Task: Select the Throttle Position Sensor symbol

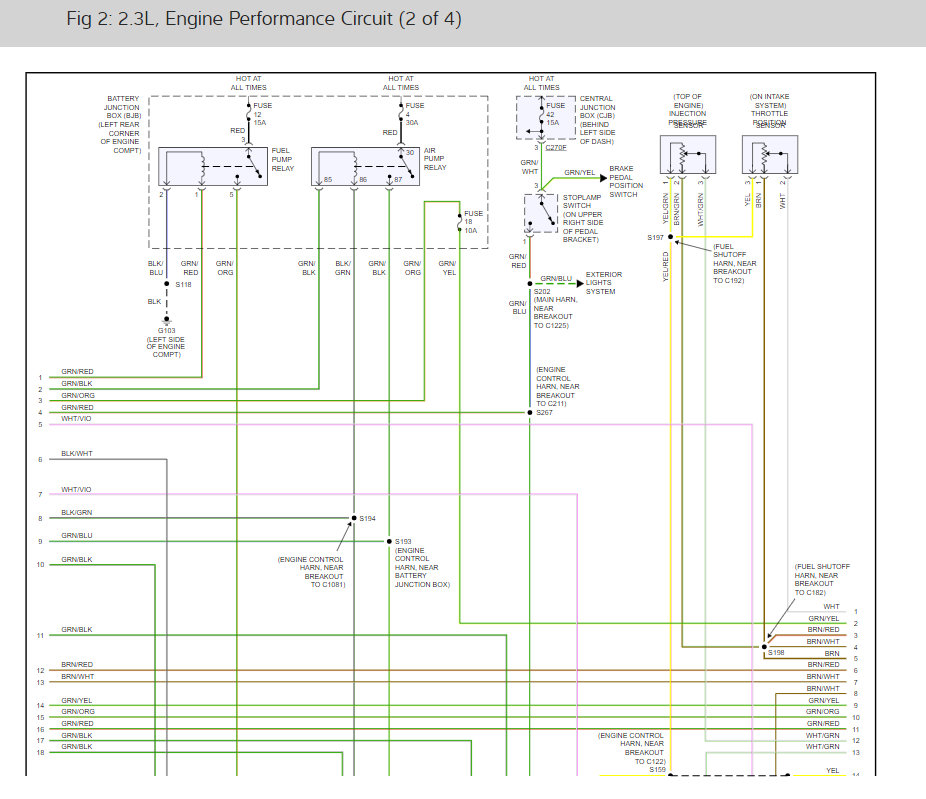Action: point(768,157)
